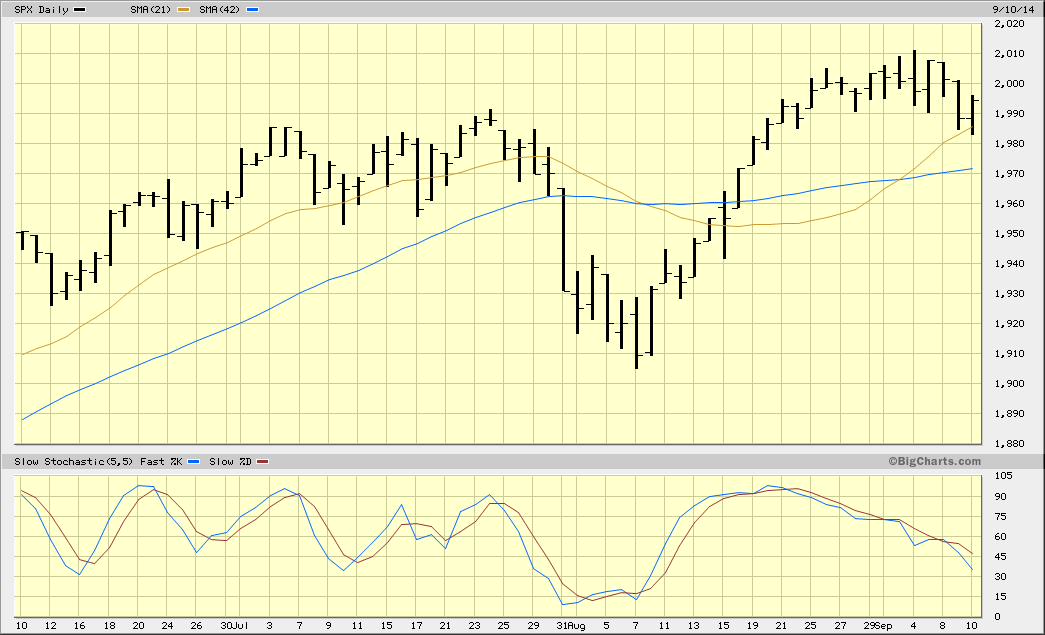Click the 24 date axis label
The image size is (1045, 635).
167,626
